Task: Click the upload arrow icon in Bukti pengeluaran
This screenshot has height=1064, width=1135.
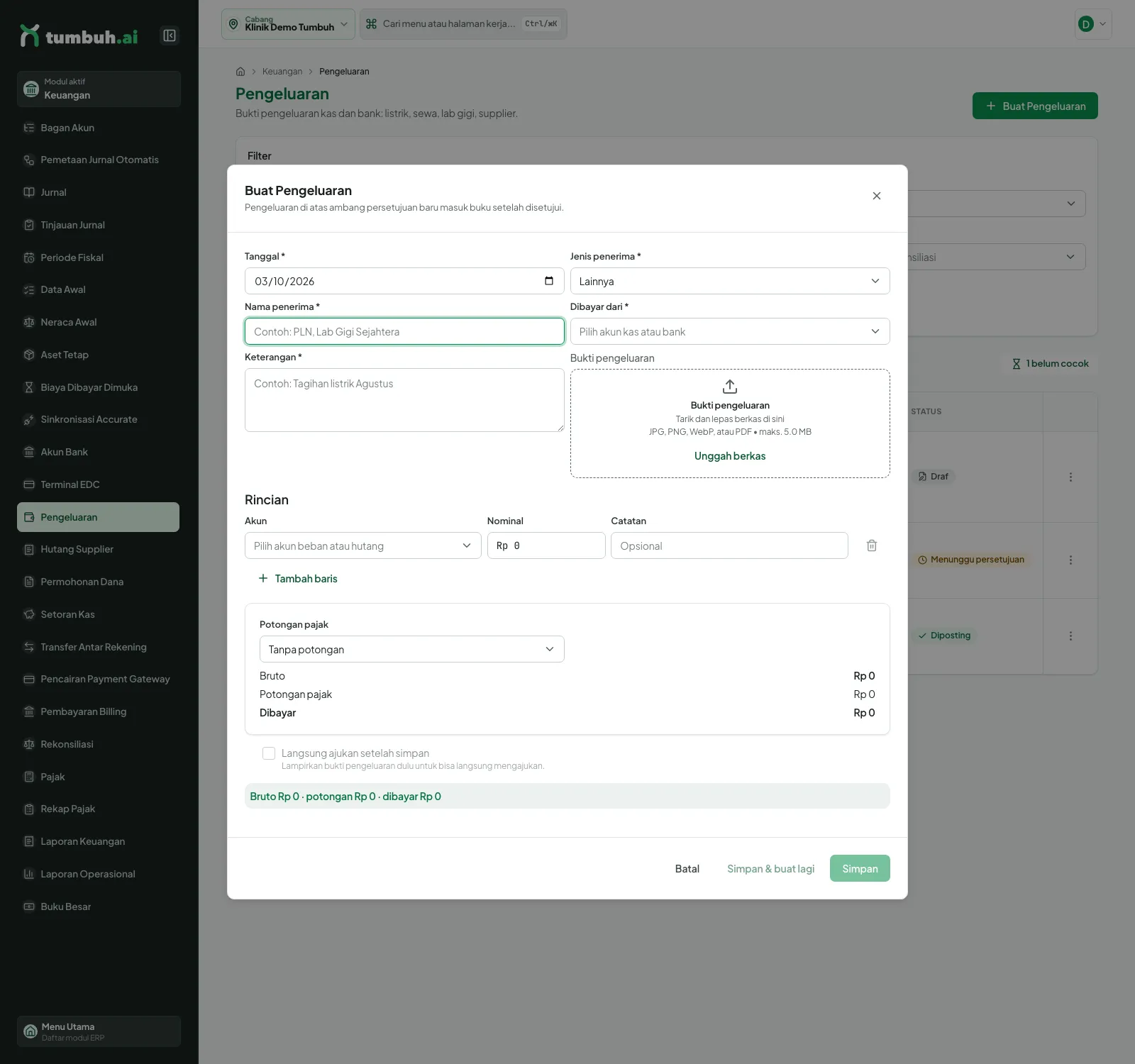Action: pos(730,387)
